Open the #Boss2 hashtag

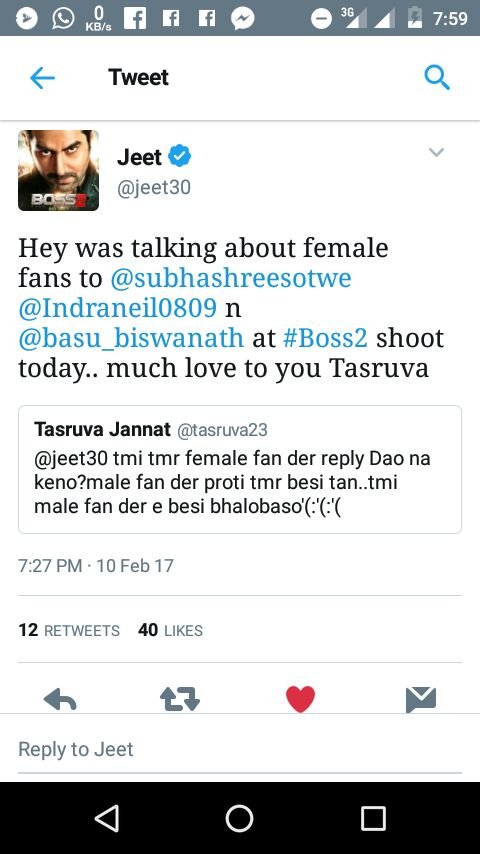[326, 338]
